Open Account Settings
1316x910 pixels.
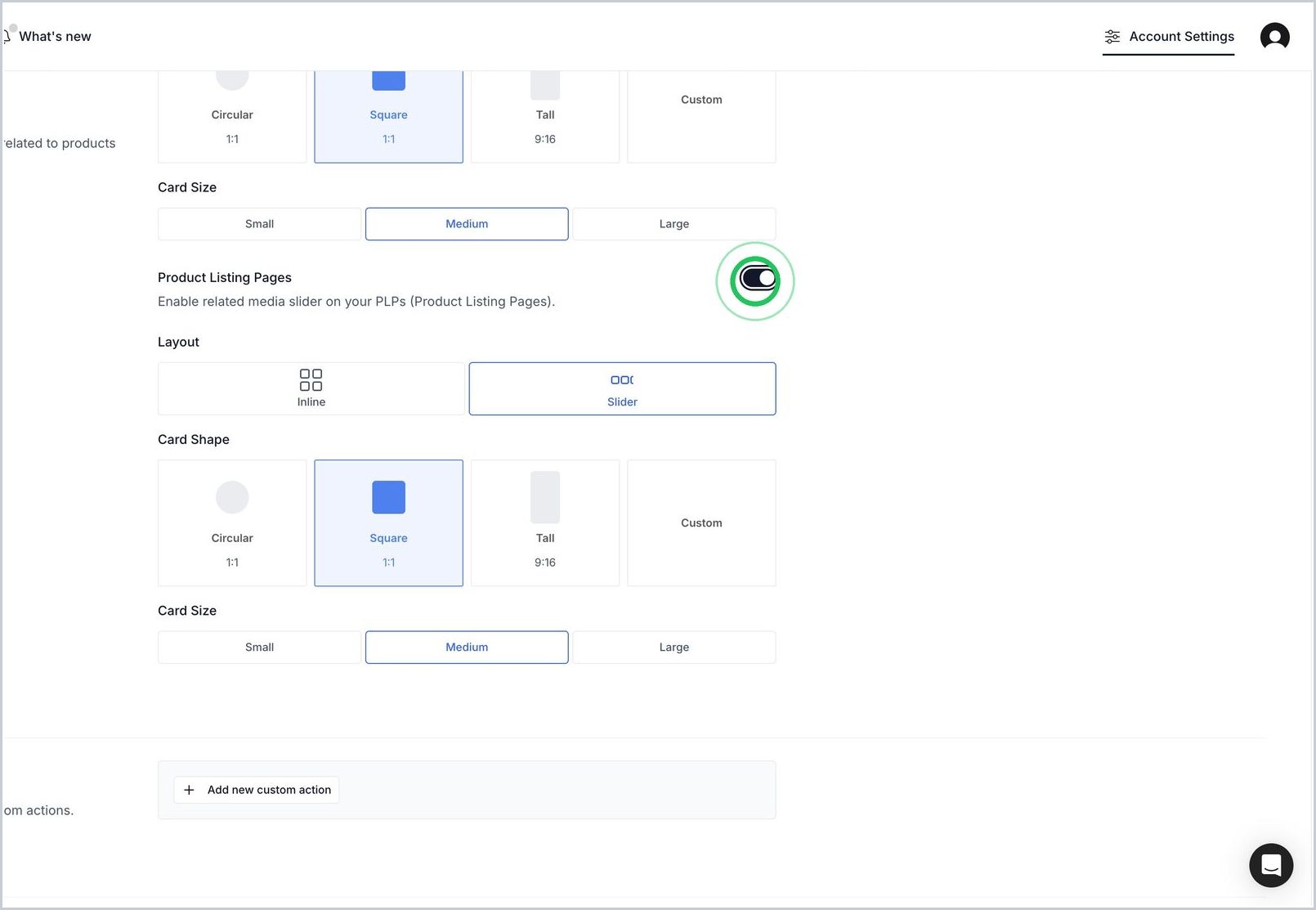point(1169,37)
